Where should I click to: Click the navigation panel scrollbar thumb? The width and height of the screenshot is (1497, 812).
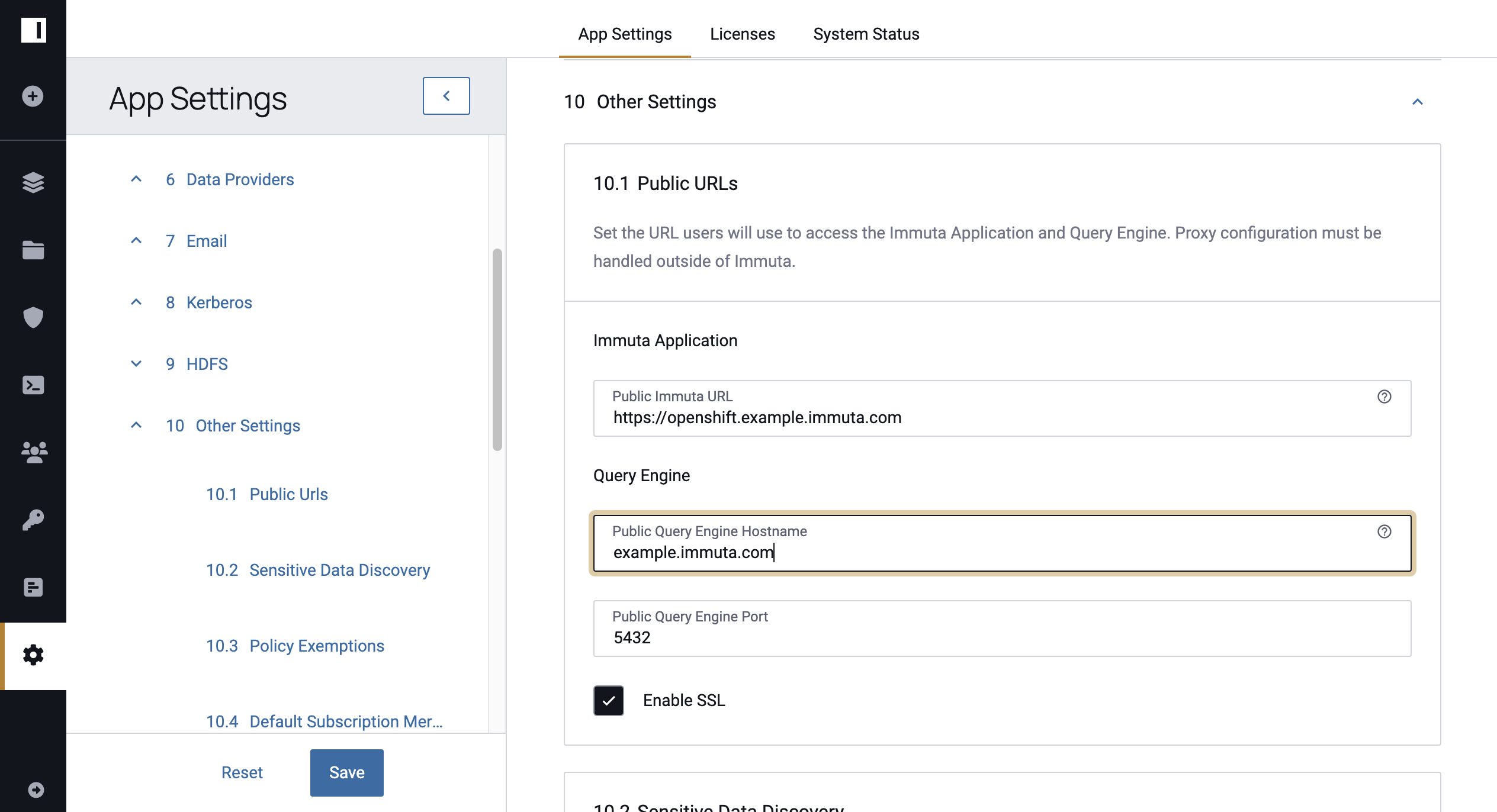click(x=497, y=349)
